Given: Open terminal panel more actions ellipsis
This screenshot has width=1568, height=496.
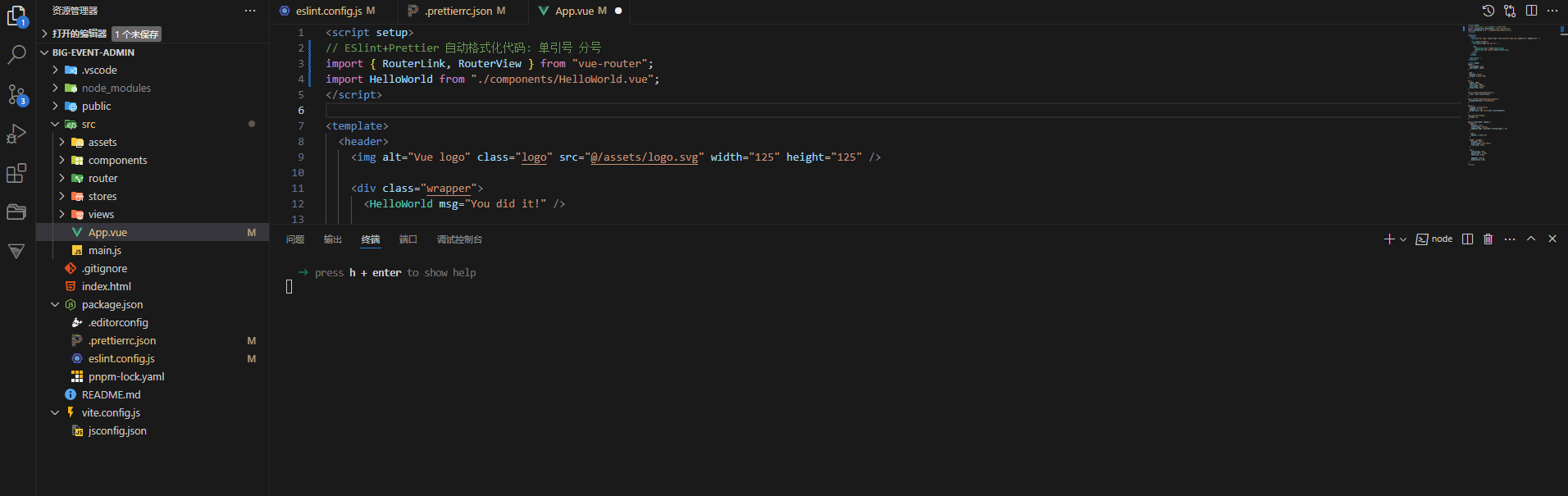Looking at the screenshot, I should 1510,239.
